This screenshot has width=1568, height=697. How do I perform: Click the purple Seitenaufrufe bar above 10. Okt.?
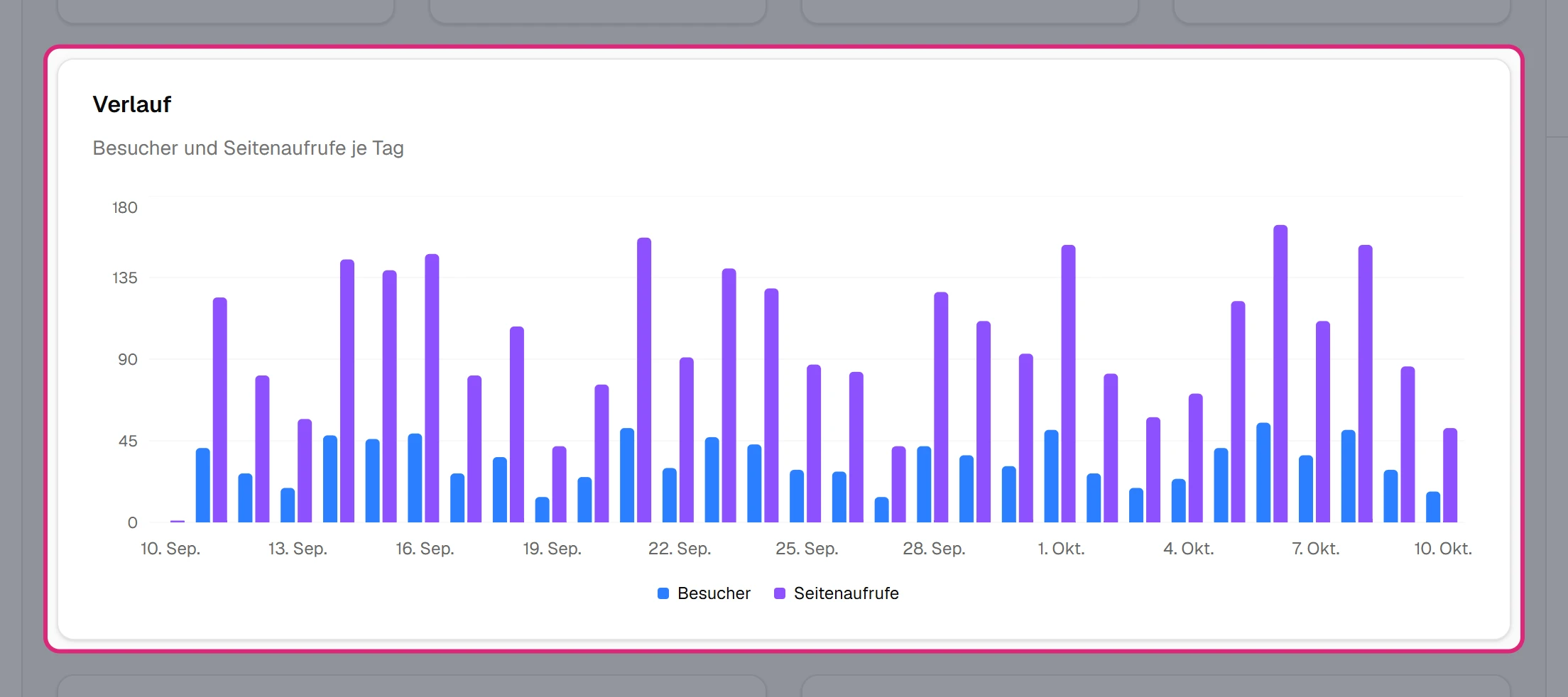[x=1450, y=475]
